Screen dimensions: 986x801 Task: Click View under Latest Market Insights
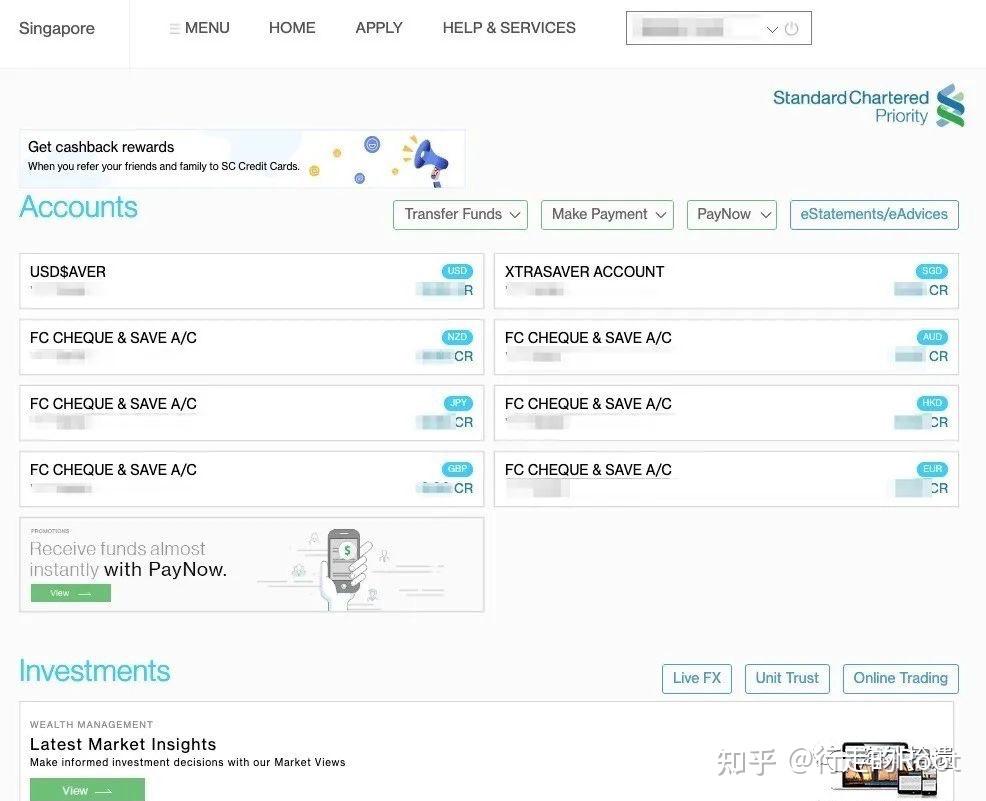pos(87,790)
